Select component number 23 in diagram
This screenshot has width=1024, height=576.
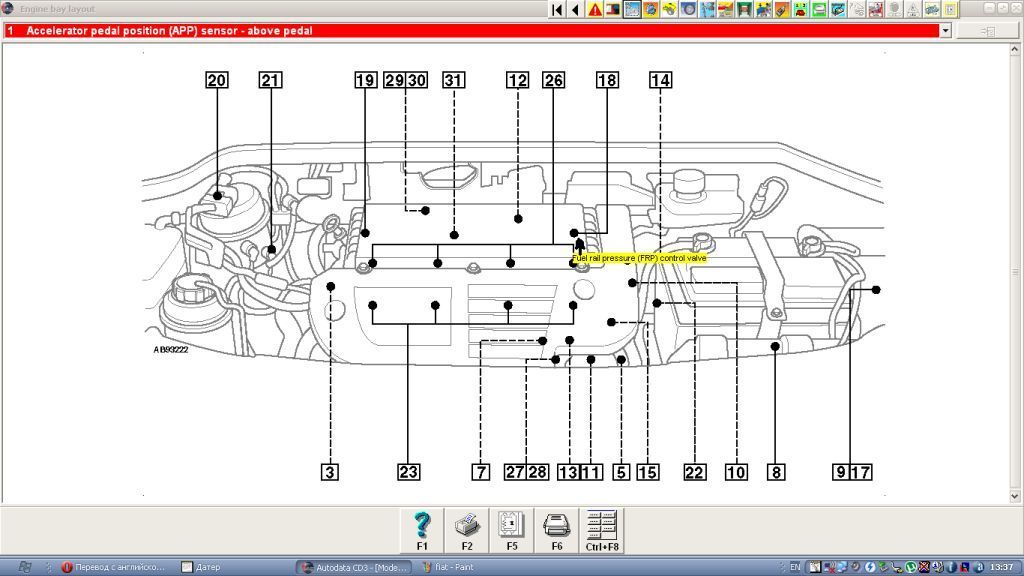[x=408, y=472]
